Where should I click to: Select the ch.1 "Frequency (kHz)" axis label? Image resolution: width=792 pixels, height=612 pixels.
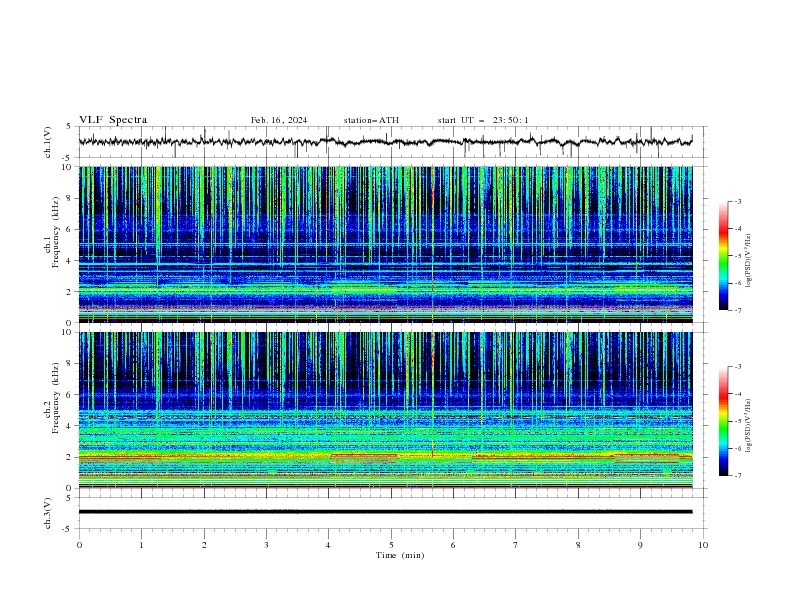(56, 232)
